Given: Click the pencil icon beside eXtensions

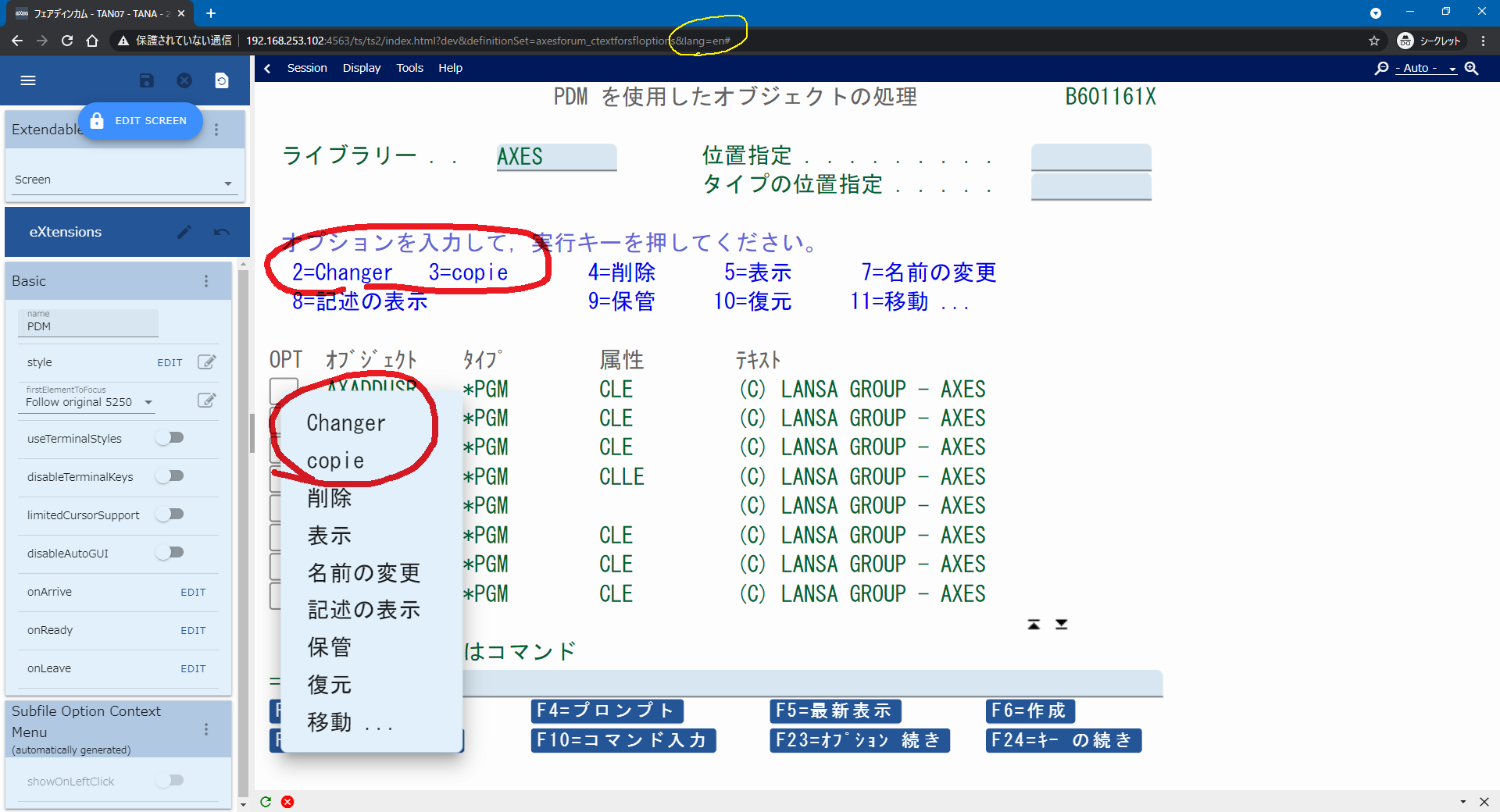Looking at the screenshot, I should (184, 232).
